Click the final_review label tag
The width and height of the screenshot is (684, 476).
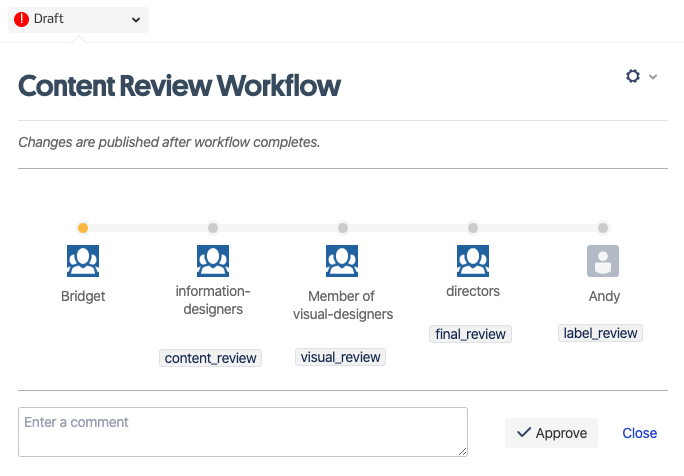click(471, 334)
